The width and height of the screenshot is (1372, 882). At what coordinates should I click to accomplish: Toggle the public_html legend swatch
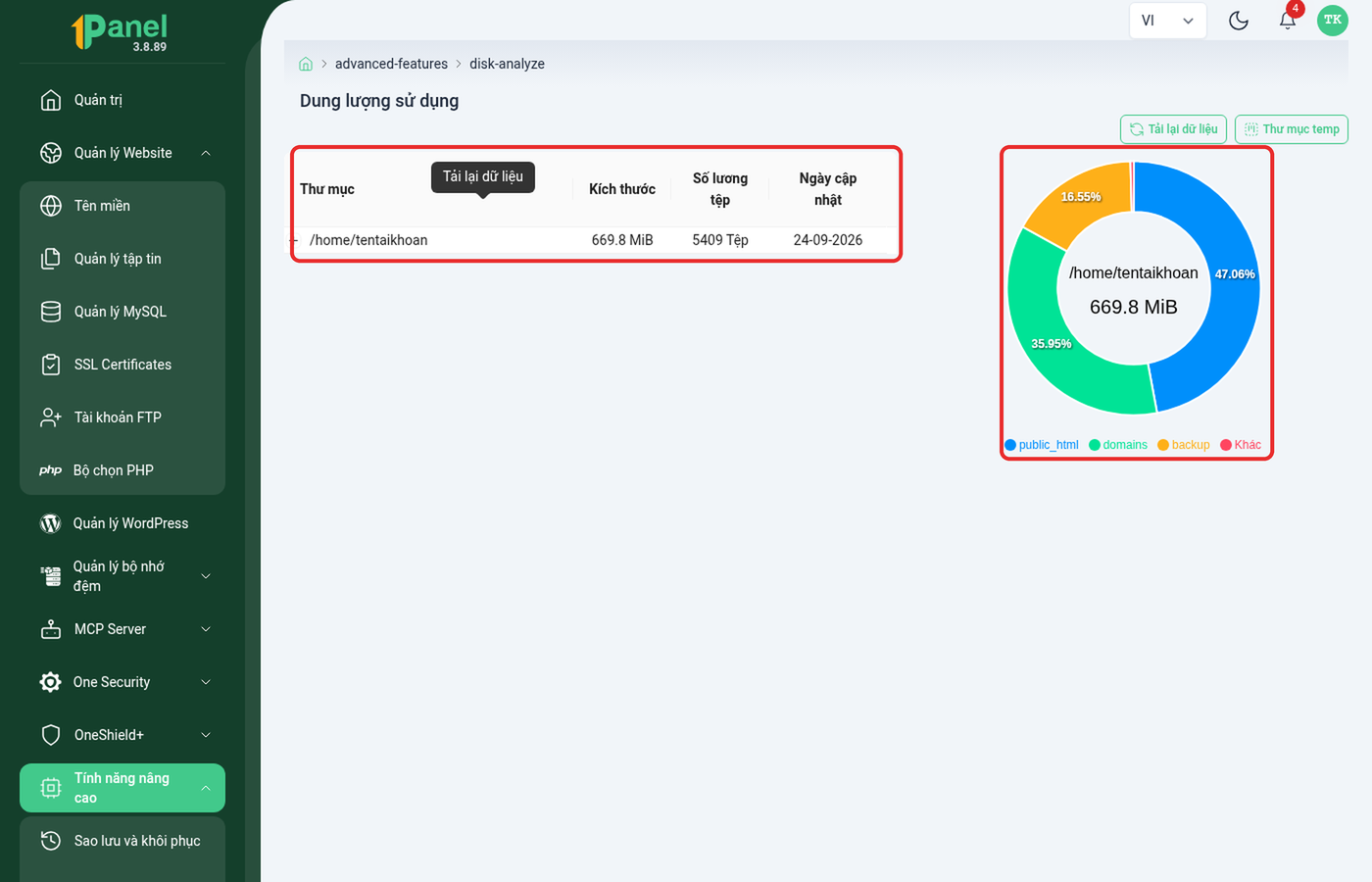(1010, 445)
